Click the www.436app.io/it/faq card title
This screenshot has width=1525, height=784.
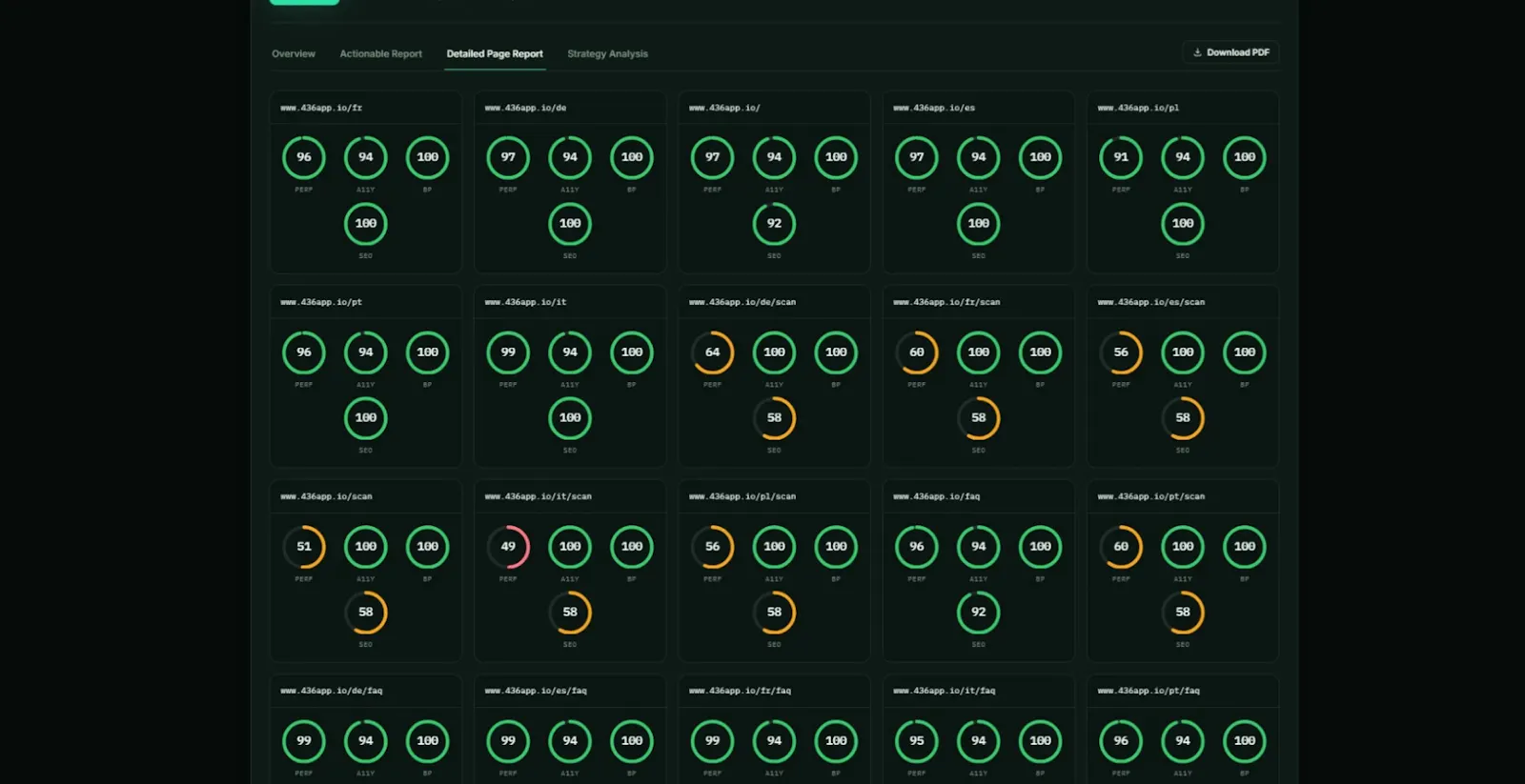[944, 691]
